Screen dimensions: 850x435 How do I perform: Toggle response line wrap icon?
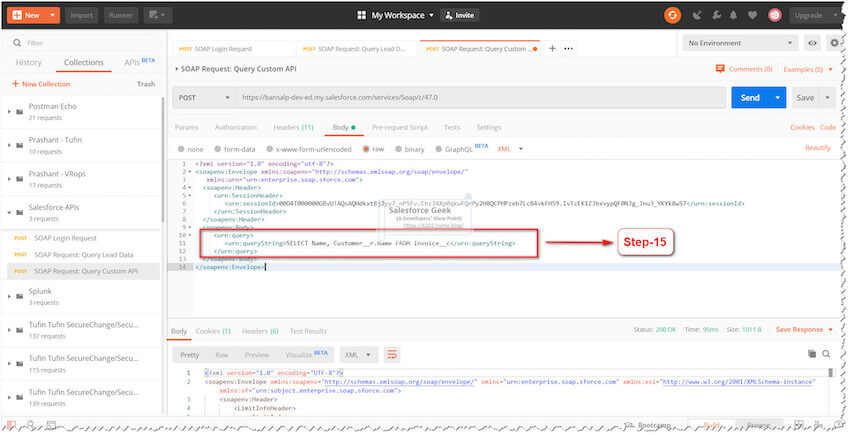[391, 355]
